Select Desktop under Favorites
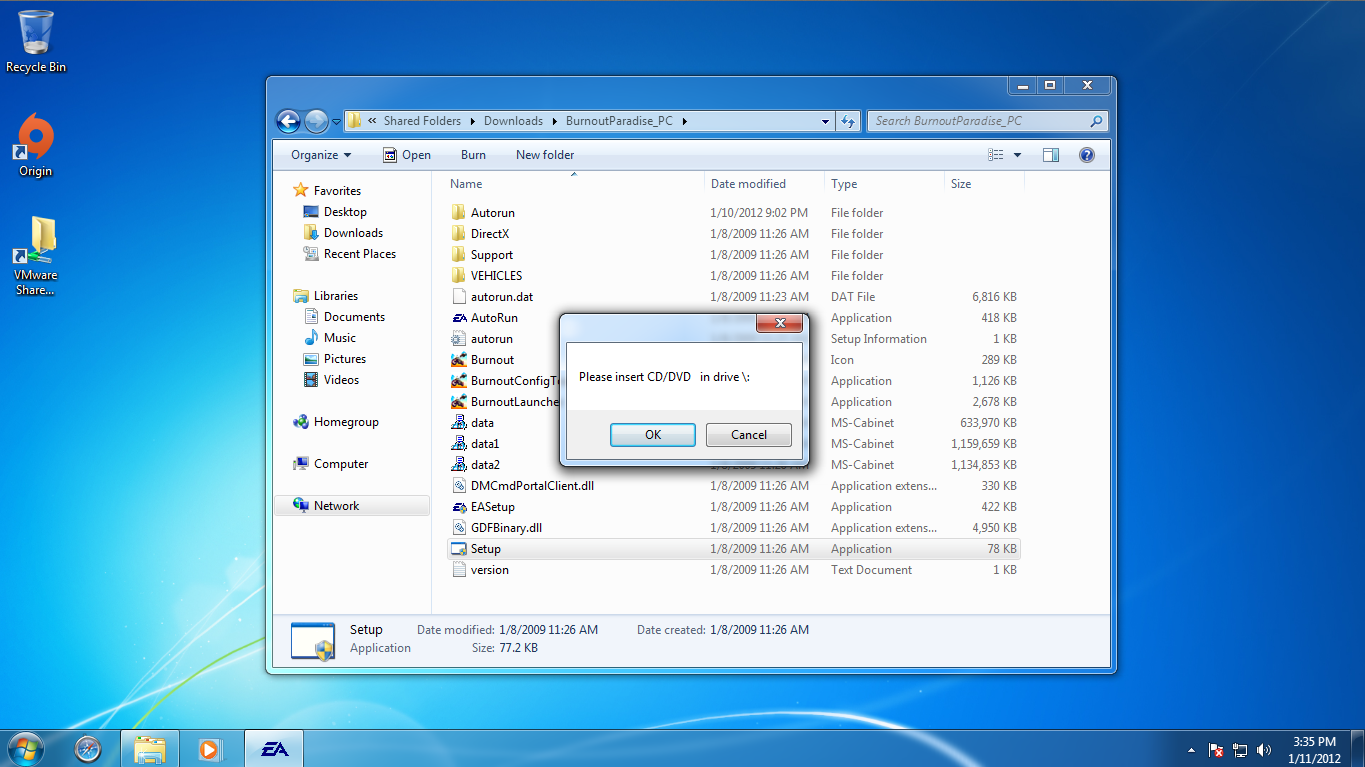Screen dimensions: 1365x767 click(x=335, y=212)
